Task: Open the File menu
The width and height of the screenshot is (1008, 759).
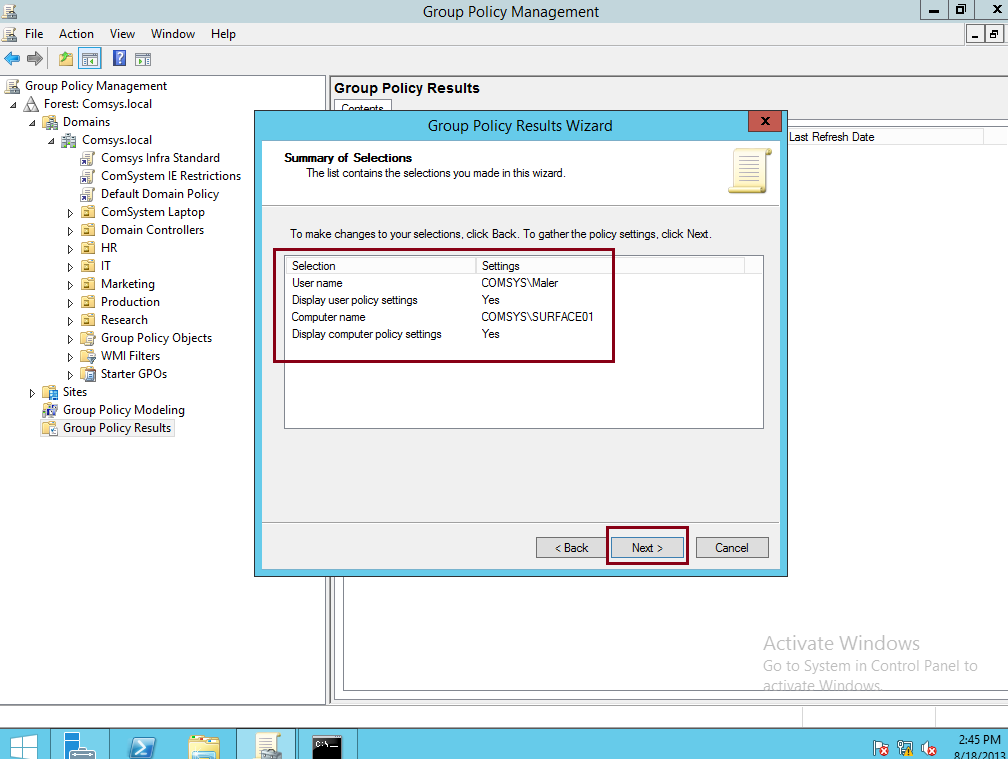Action: (34, 34)
